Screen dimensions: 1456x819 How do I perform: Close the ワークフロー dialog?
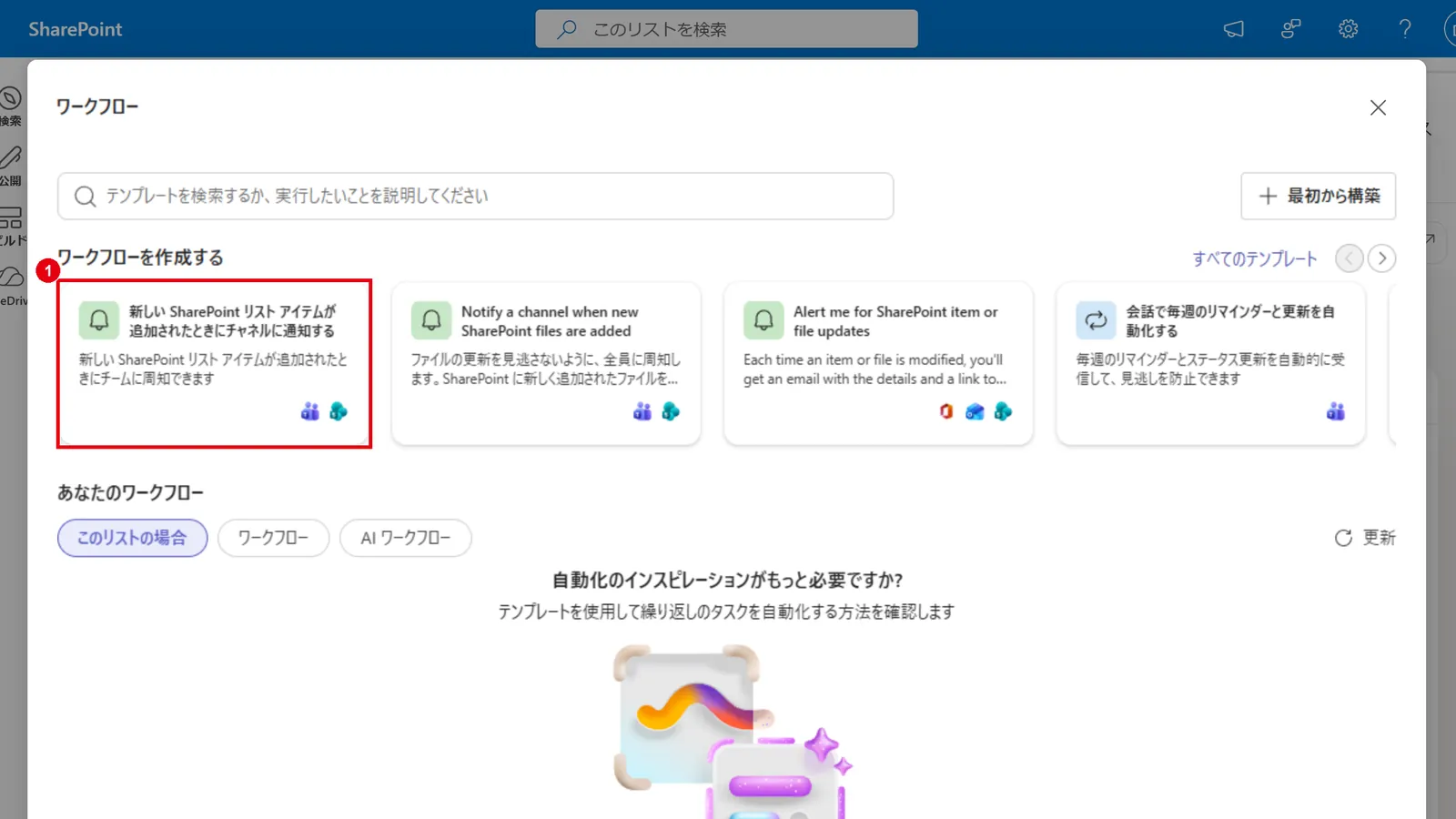(x=1378, y=107)
